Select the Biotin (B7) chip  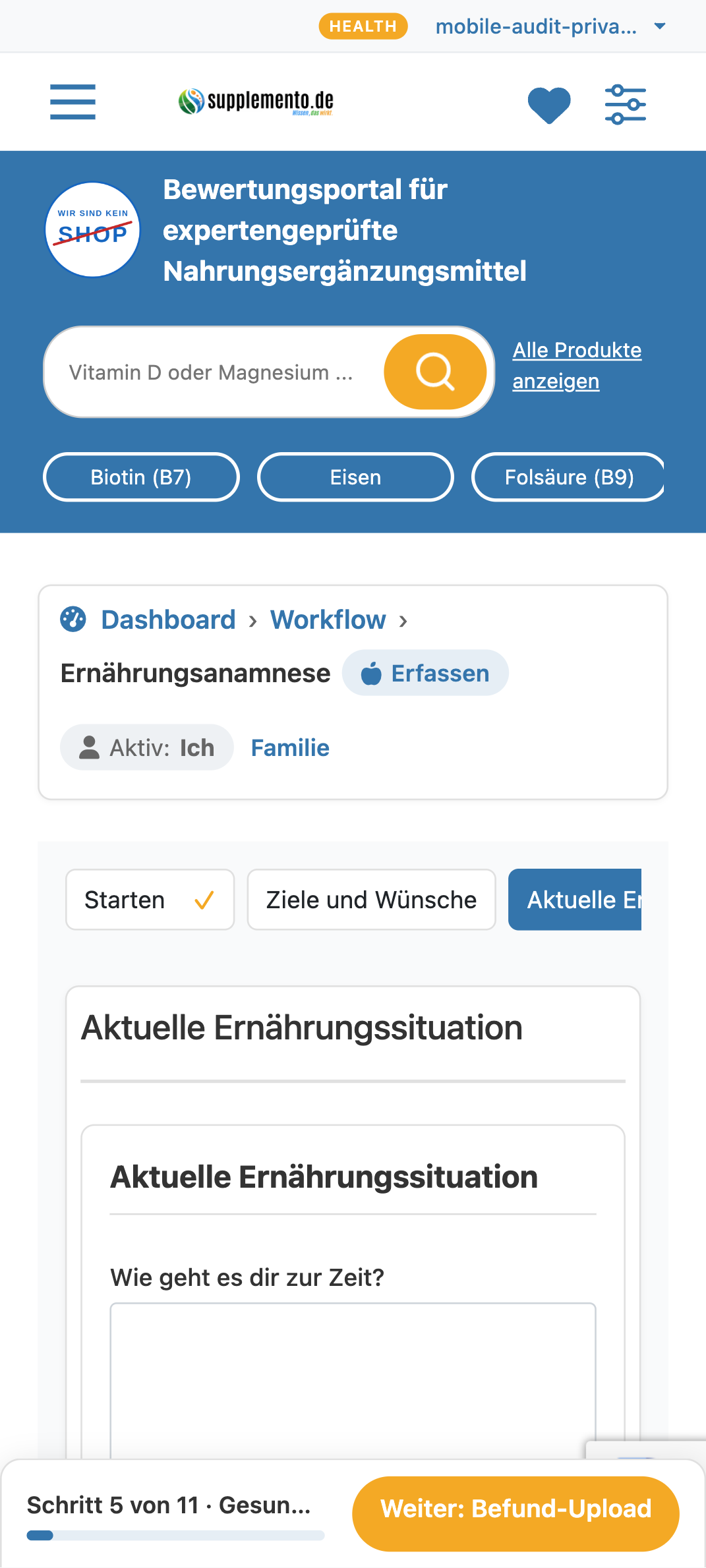pyautogui.click(x=141, y=477)
